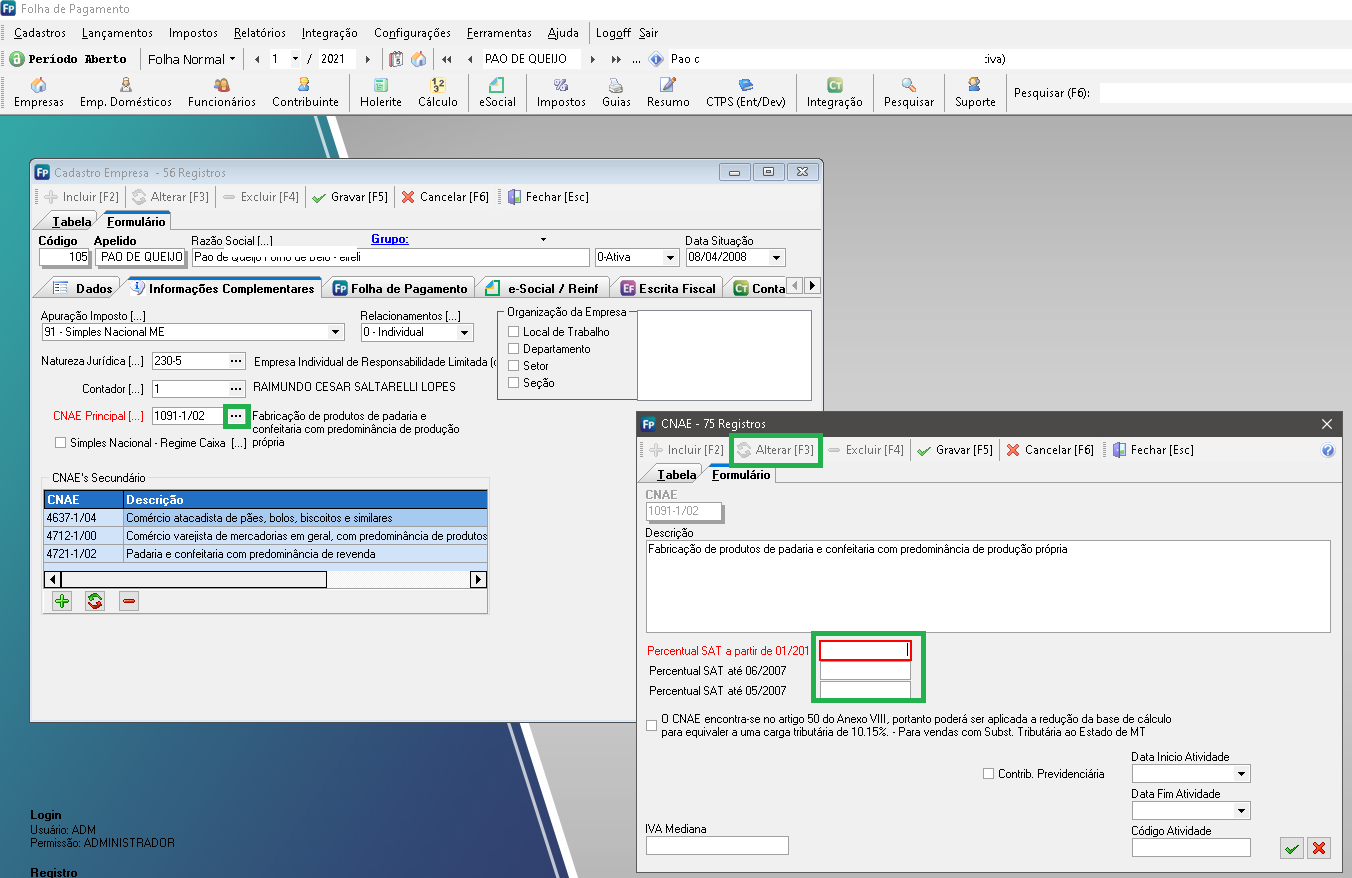Click the IVA Mediana input field
This screenshot has height=878, width=1352.
(x=717, y=846)
